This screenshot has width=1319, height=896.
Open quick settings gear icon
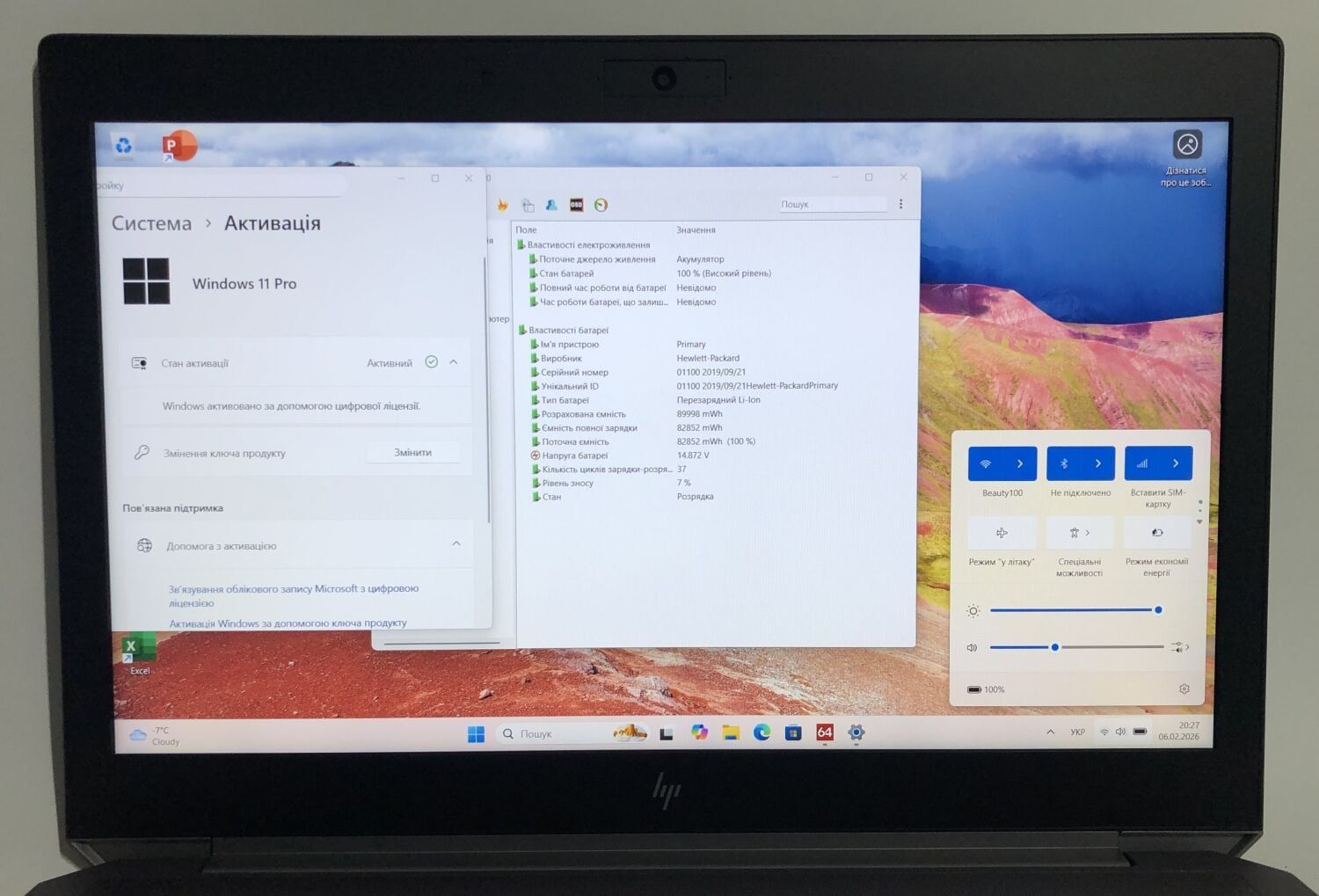pyautogui.click(x=1184, y=689)
